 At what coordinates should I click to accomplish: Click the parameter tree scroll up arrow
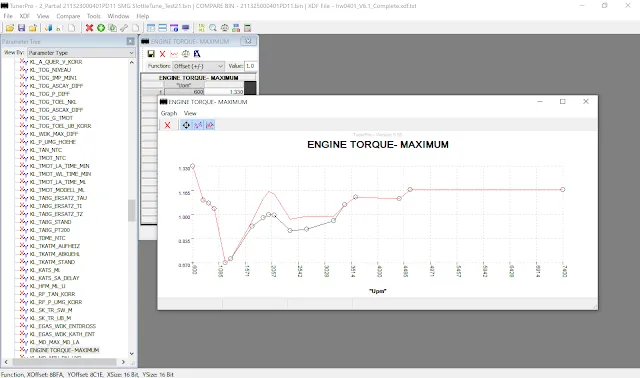131,62
